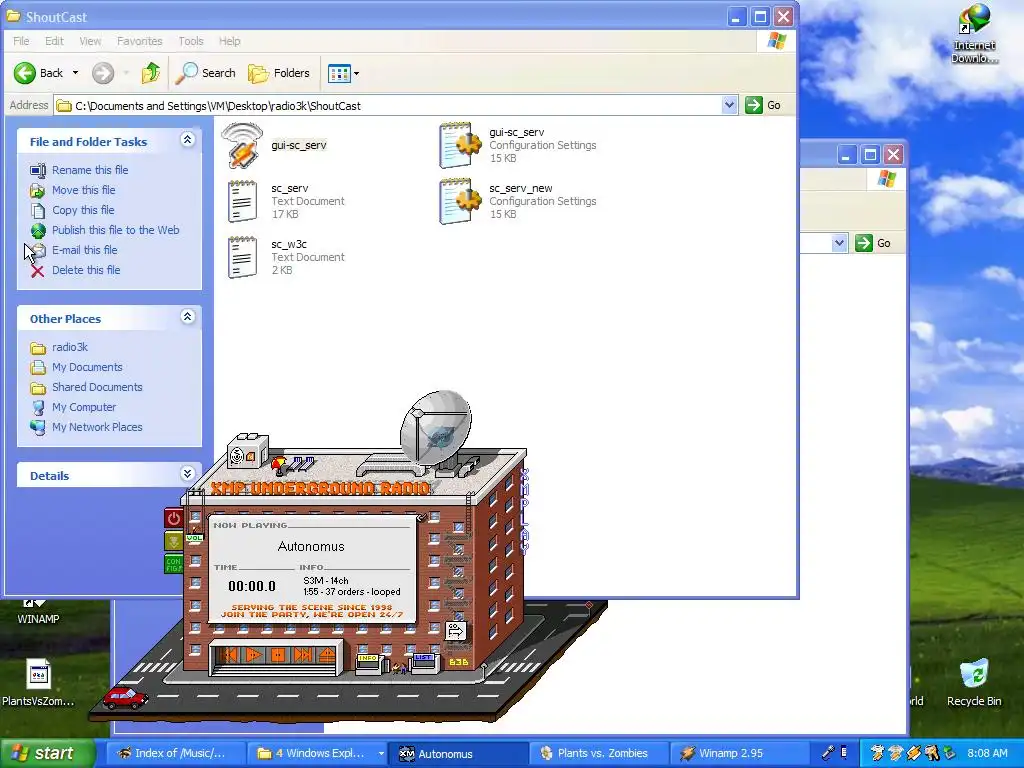
Task: Open the 4 Windows Explorer taskbar group
Action: click(317, 753)
